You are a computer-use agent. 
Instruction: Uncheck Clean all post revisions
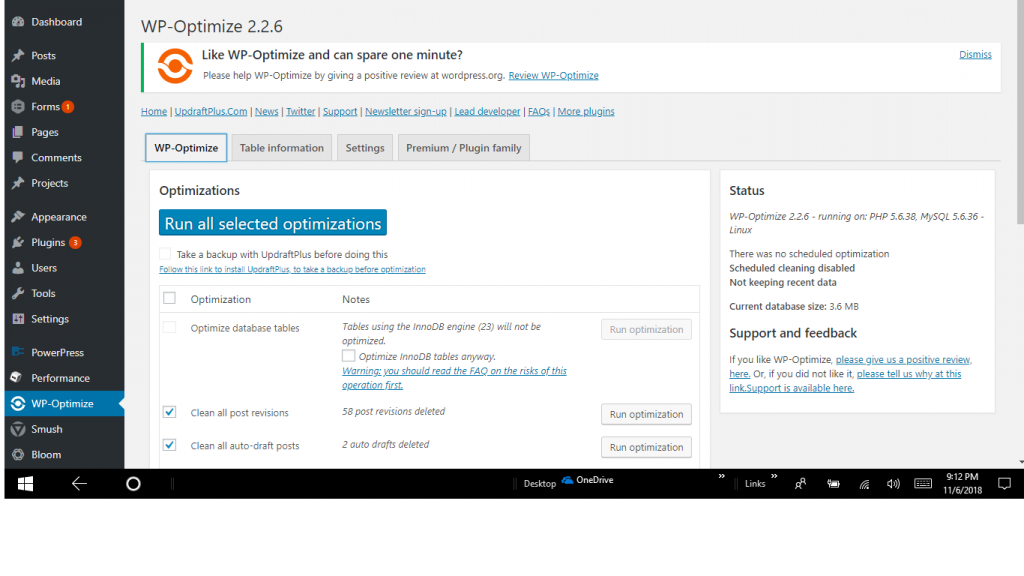coord(170,412)
